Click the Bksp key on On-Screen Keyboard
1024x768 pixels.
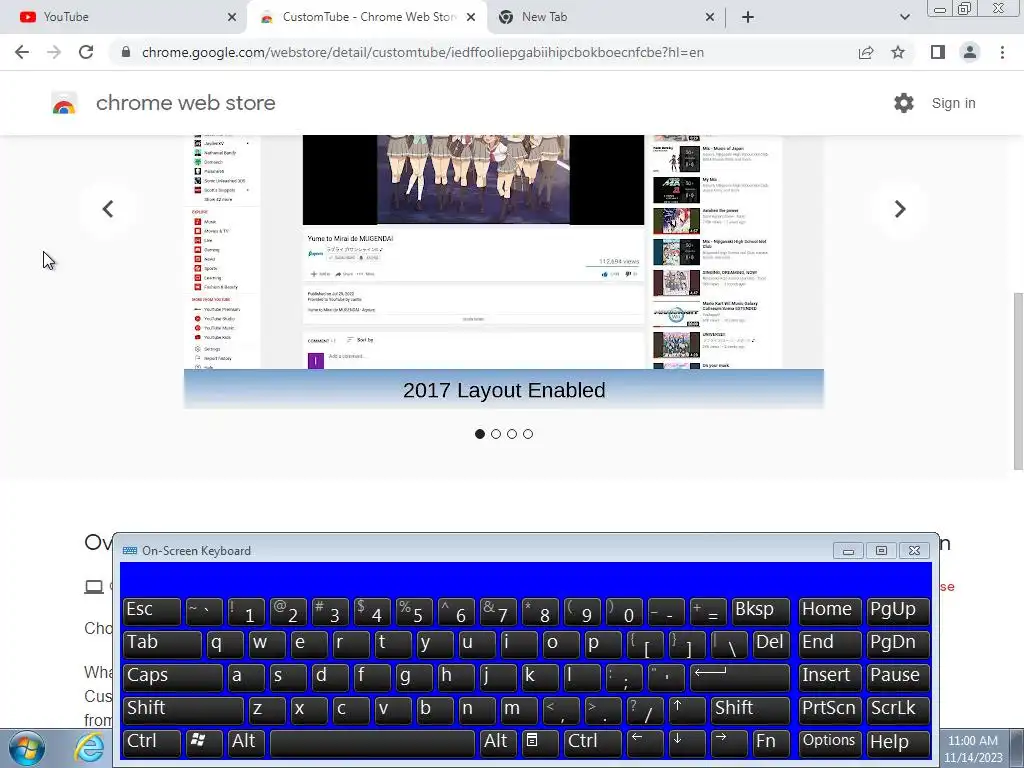tap(760, 611)
